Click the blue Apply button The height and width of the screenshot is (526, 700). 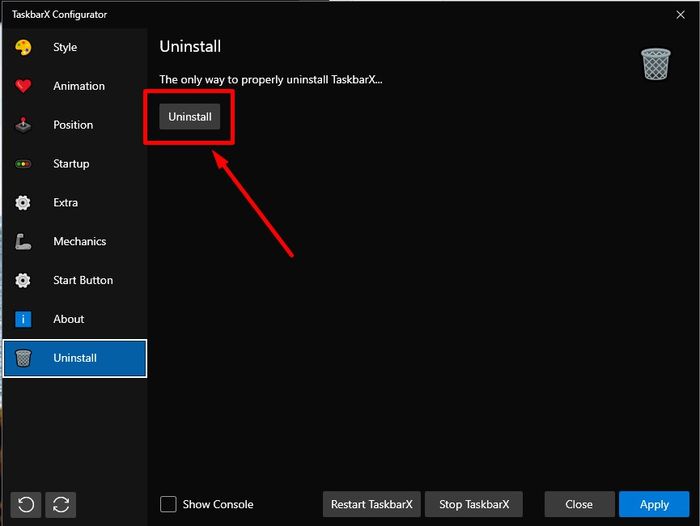[x=654, y=505]
